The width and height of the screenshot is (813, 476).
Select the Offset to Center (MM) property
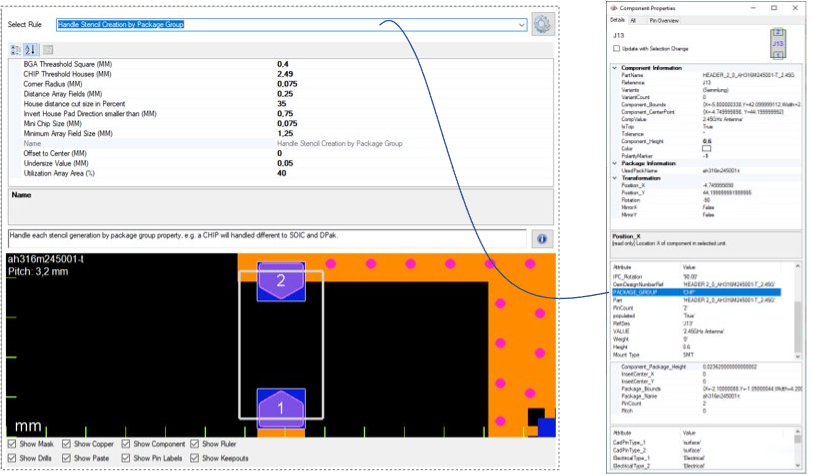281,153
